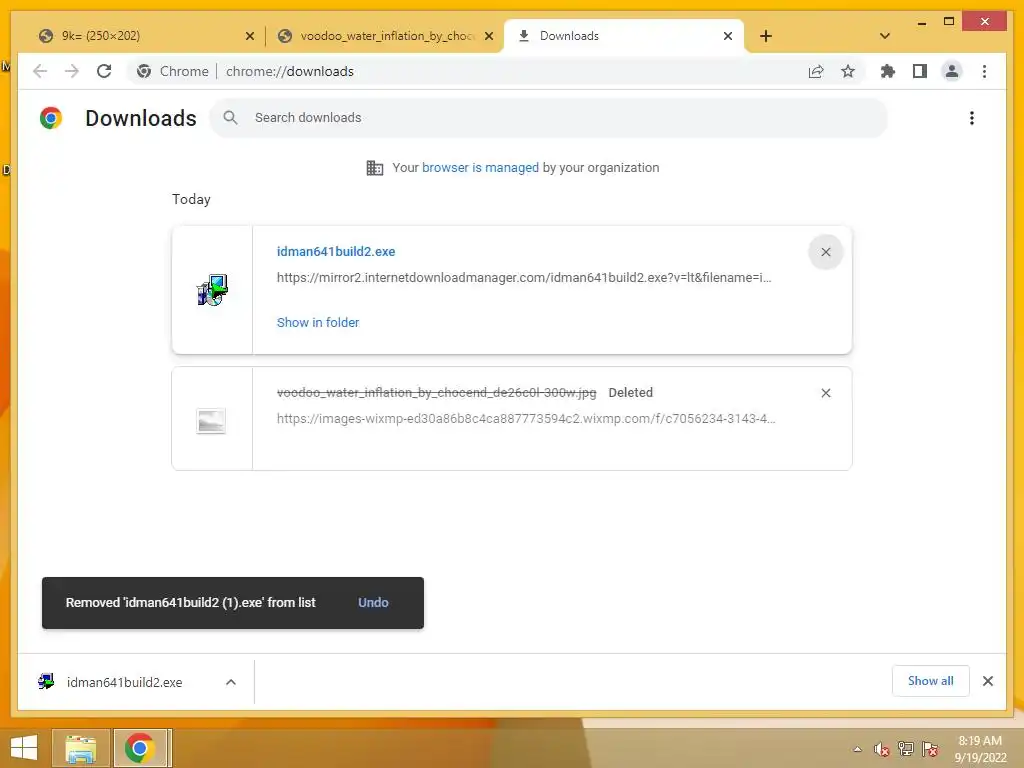
Task: Open Chrome's three-dot main menu
Action: tap(984, 71)
